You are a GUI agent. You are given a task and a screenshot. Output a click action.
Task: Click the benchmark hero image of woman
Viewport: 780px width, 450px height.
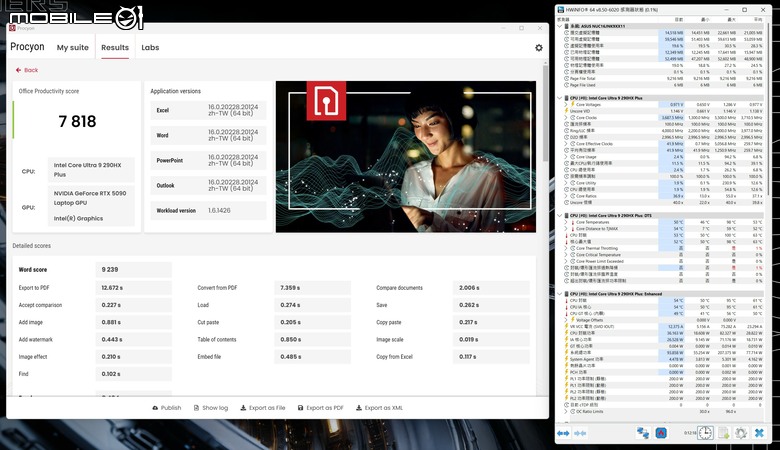(406, 157)
